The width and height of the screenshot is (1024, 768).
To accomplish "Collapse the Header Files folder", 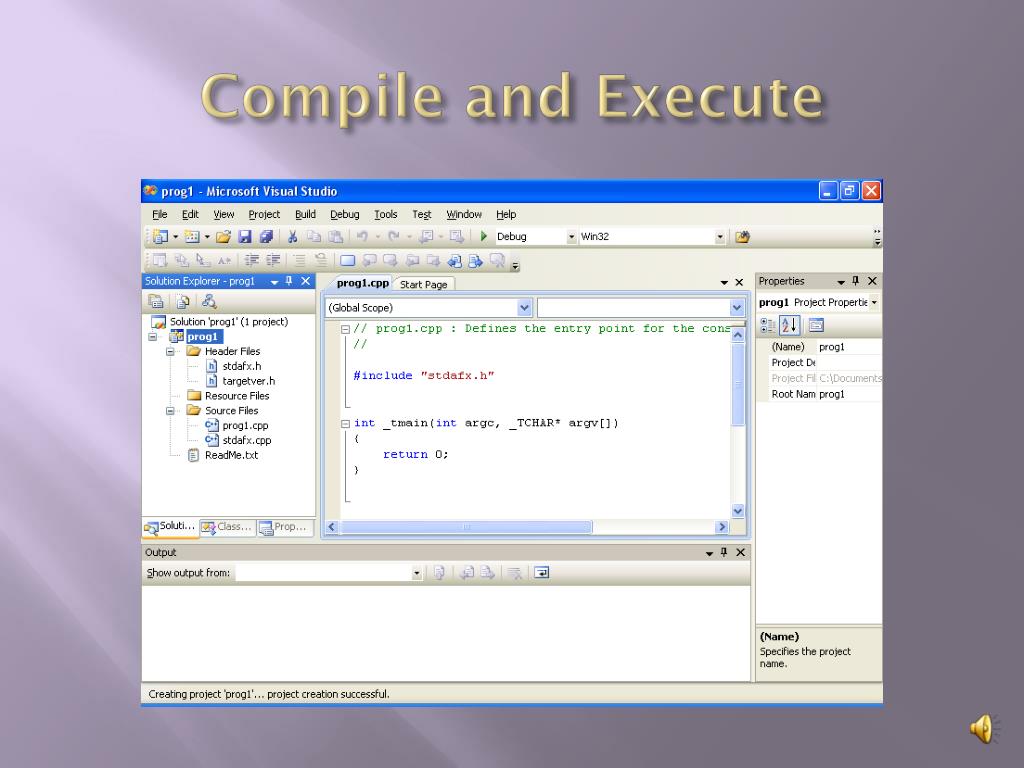I will 170,351.
